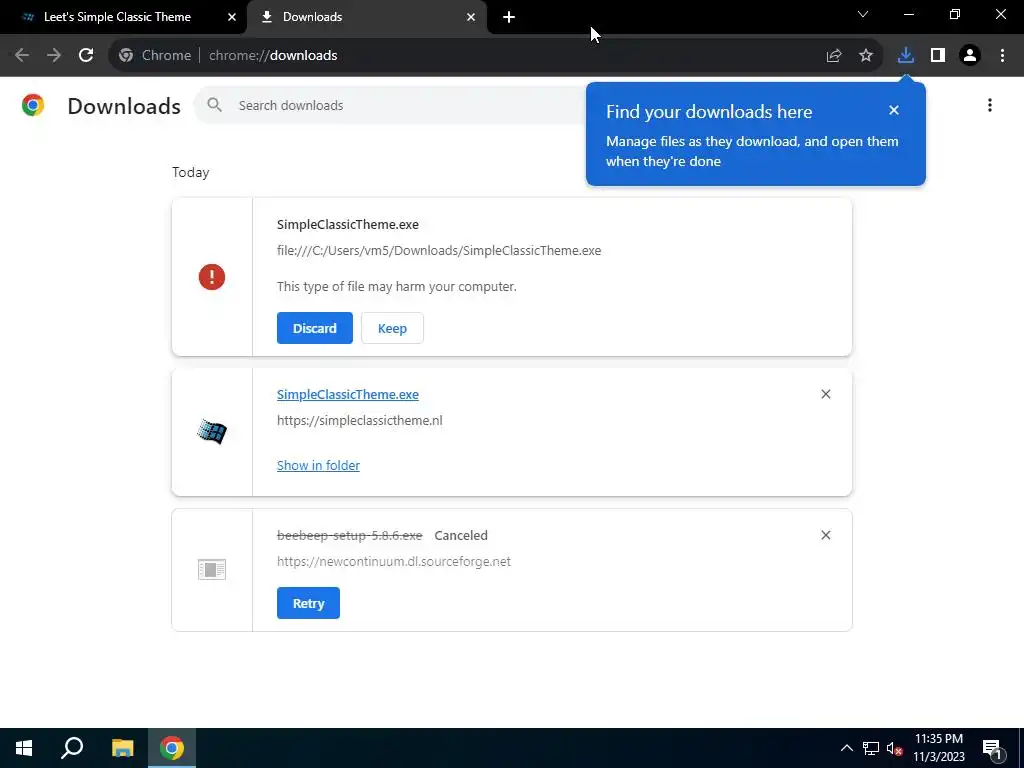
Task: Open the Windows Start menu
Action: point(24,748)
